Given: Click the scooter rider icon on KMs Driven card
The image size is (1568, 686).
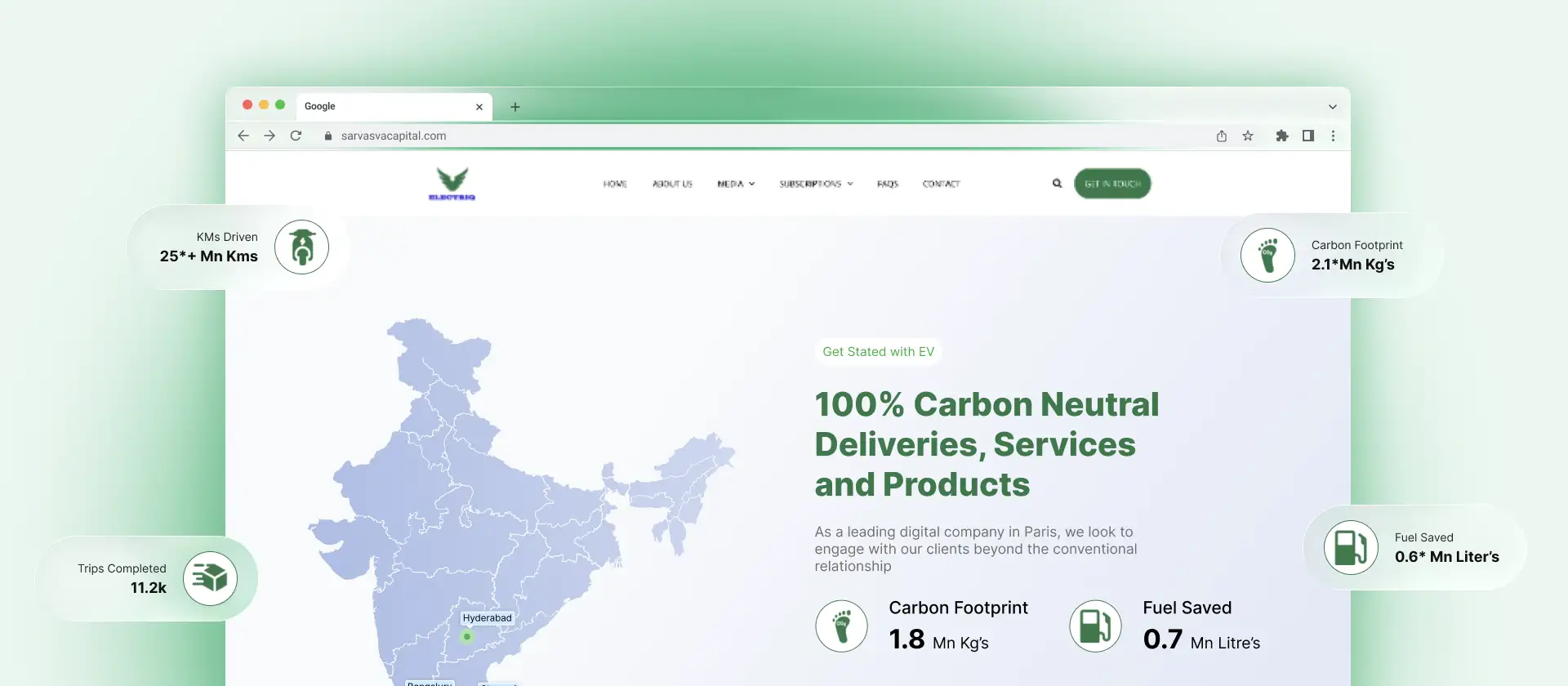Looking at the screenshot, I should (301, 247).
